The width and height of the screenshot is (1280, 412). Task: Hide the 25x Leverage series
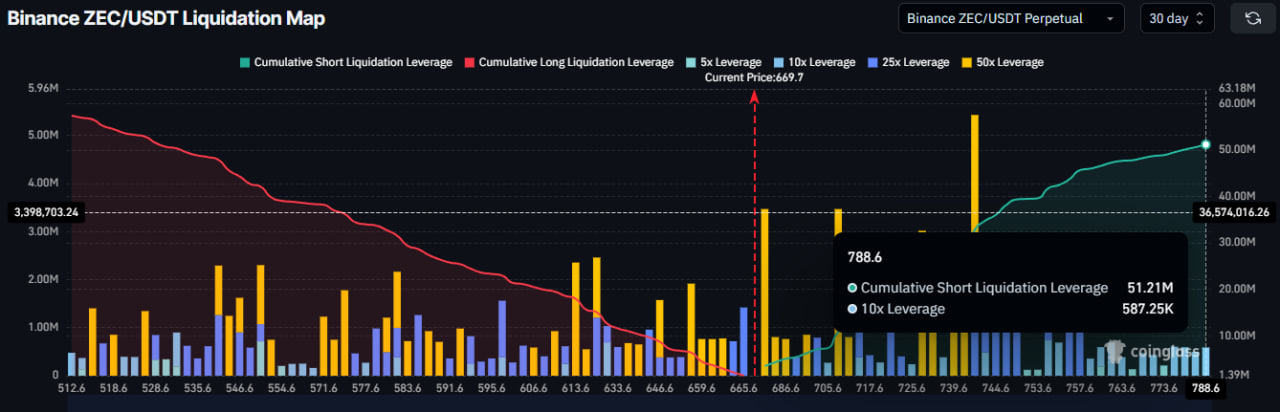[908, 62]
